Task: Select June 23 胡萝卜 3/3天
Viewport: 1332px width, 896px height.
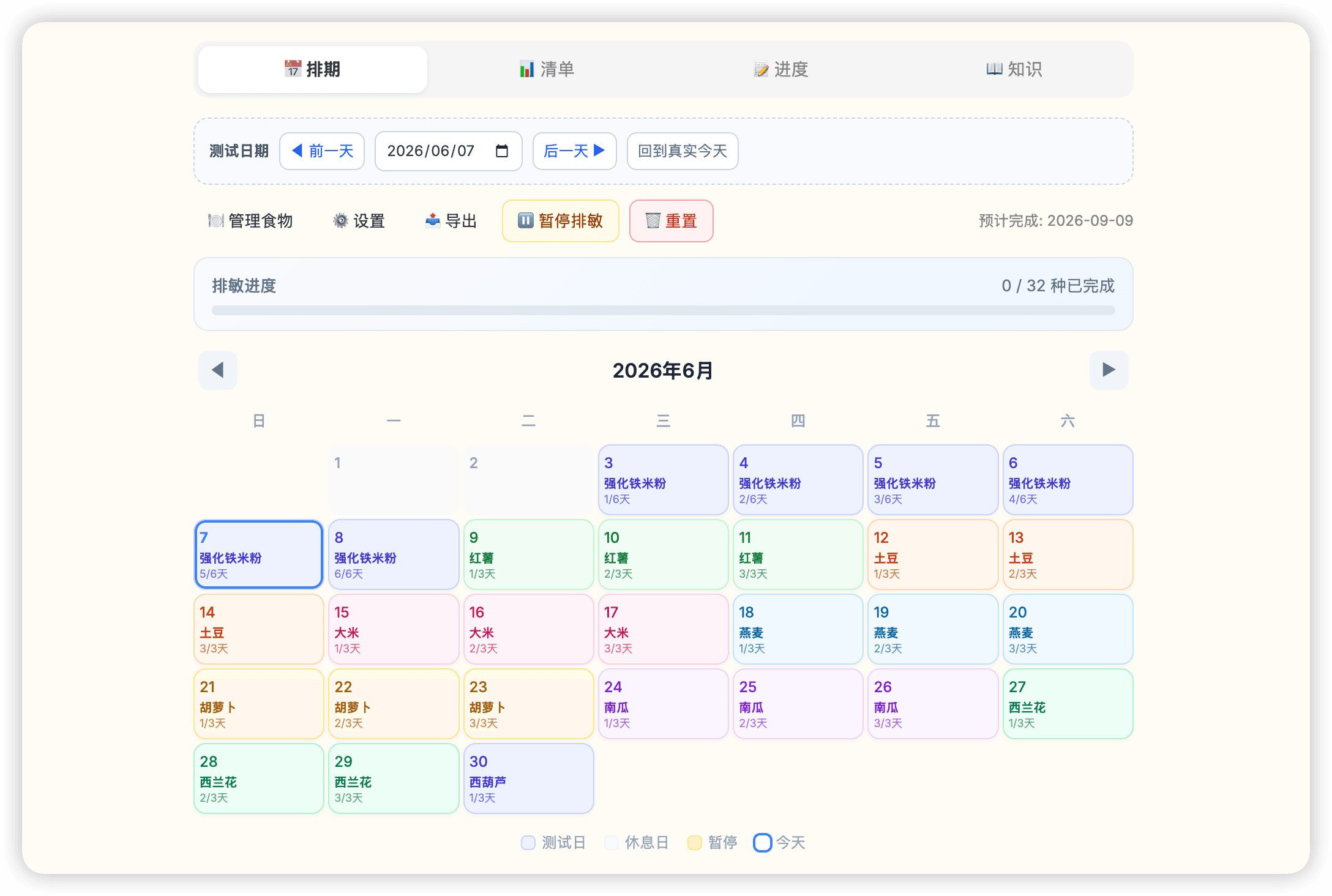Action: point(529,704)
